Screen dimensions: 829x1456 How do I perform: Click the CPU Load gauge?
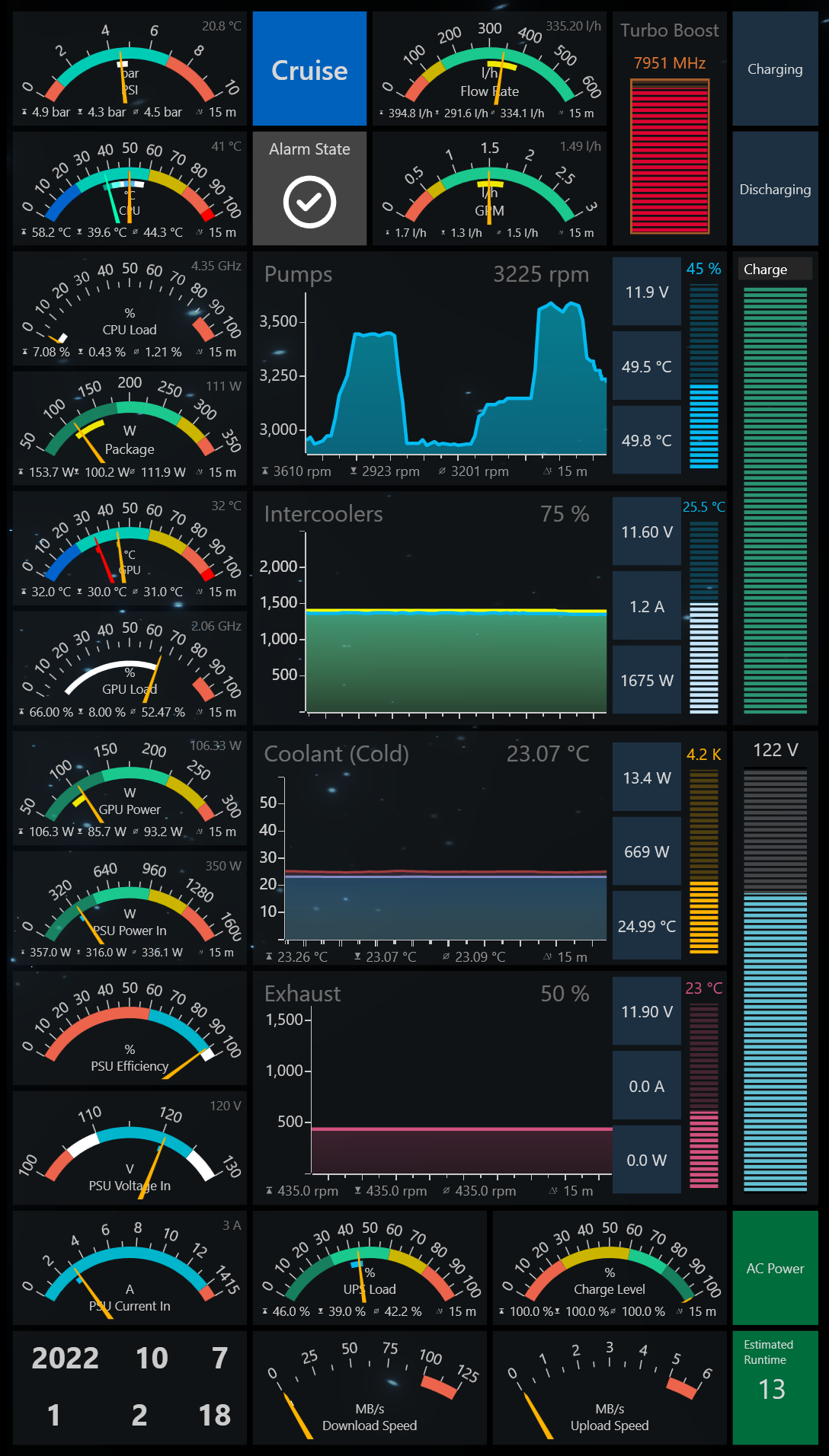(130, 309)
